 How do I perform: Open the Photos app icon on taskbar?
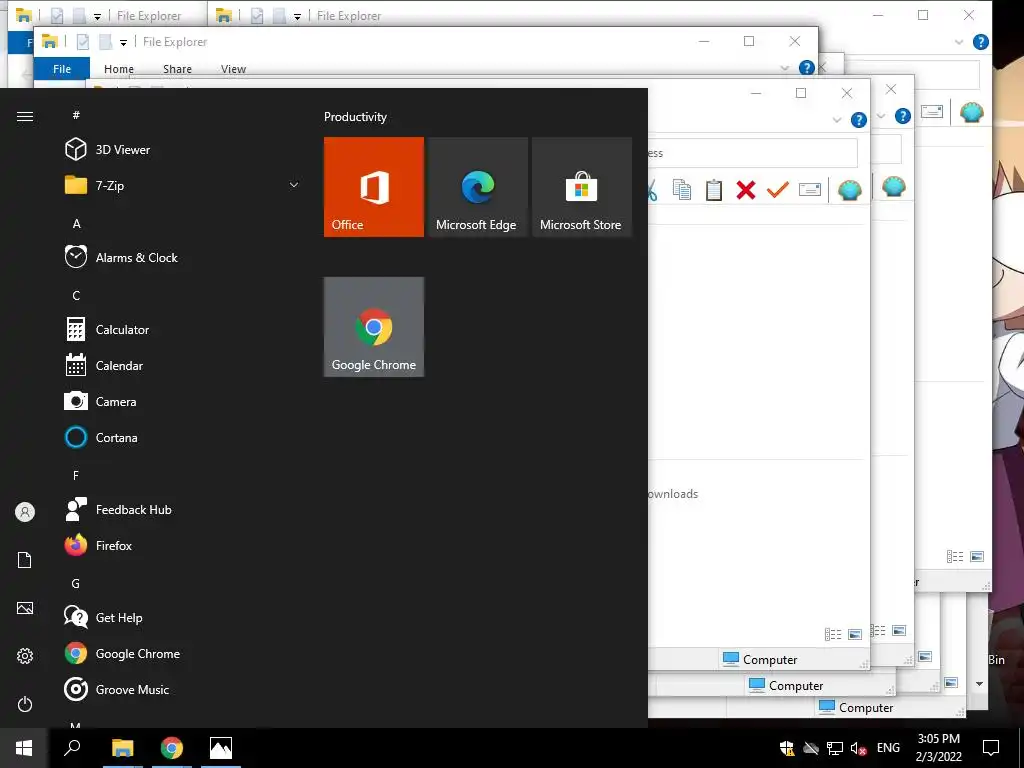(221, 748)
